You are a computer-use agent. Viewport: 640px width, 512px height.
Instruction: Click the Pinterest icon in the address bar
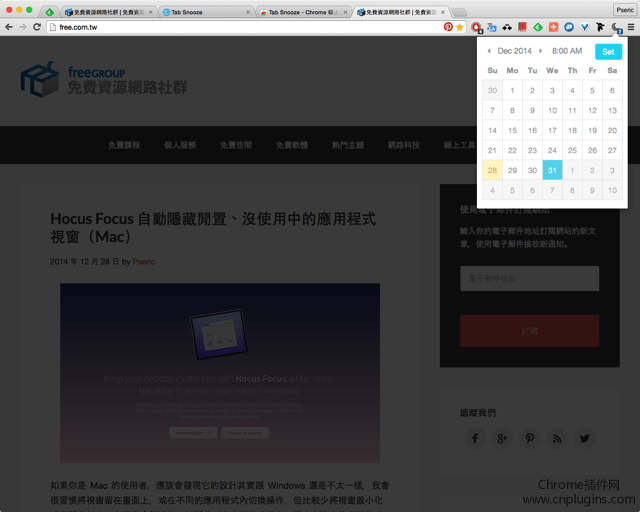(448, 27)
